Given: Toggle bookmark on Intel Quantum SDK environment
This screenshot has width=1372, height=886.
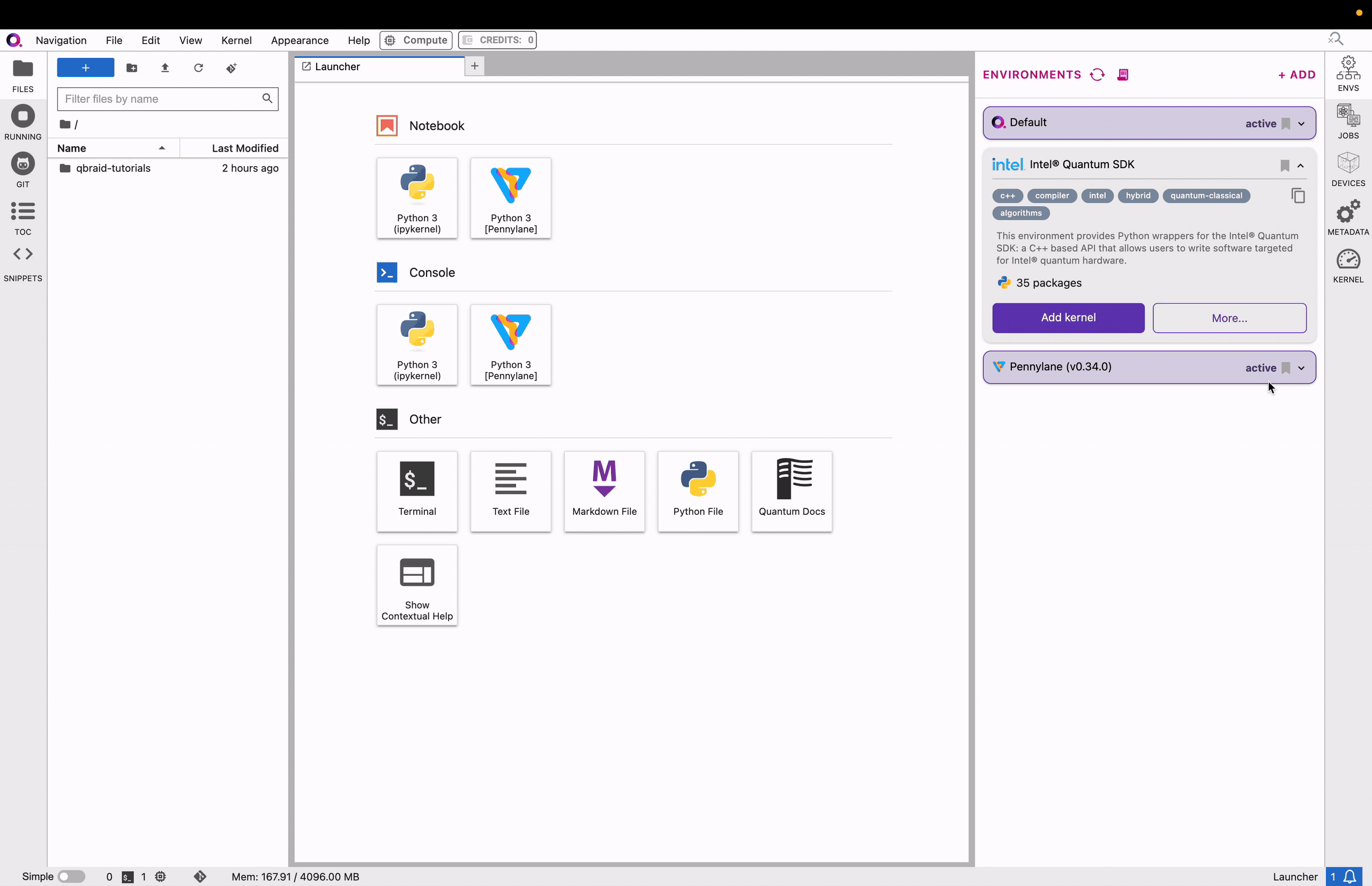Looking at the screenshot, I should (x=1285, y=166).
